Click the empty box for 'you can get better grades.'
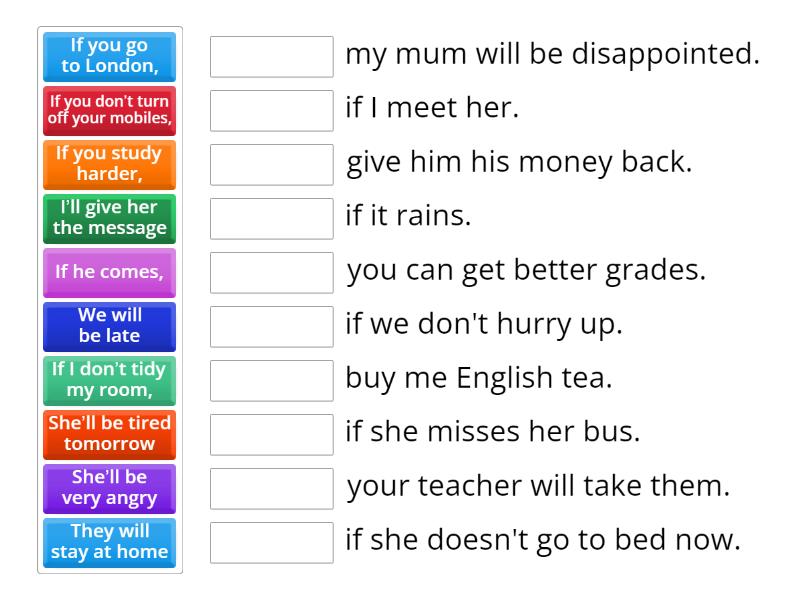The width and height of the screenshot is (800, 600). pos(272,273)
